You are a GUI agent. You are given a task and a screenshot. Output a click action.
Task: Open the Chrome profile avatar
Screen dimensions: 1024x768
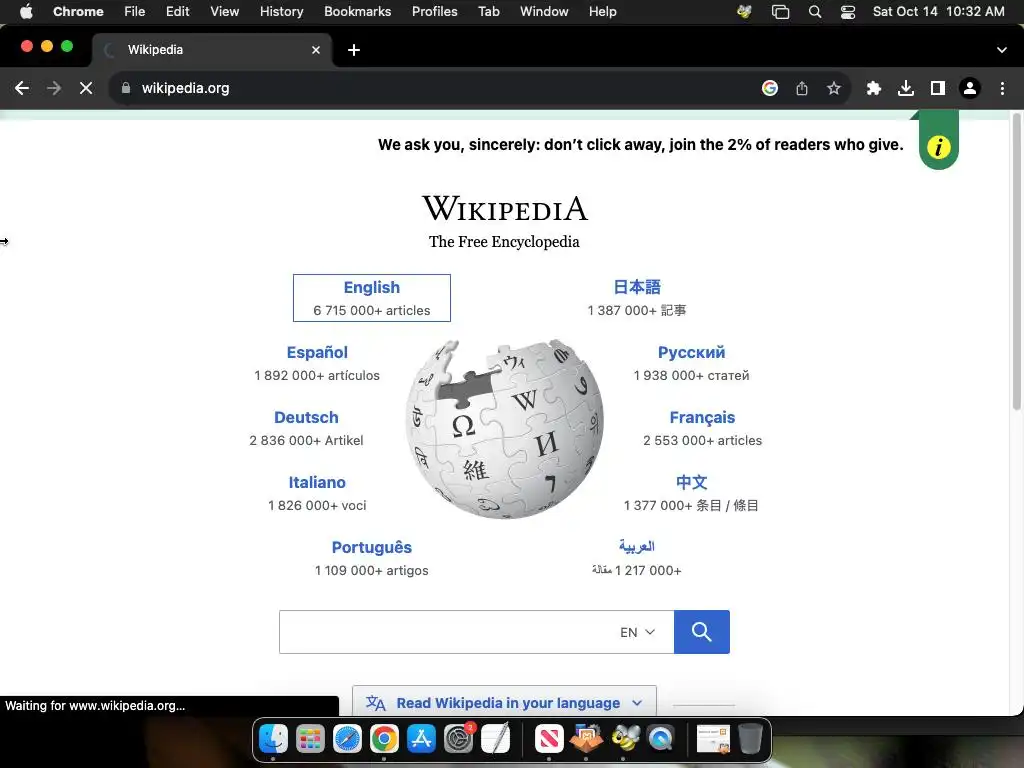click(x=970, y=88)
